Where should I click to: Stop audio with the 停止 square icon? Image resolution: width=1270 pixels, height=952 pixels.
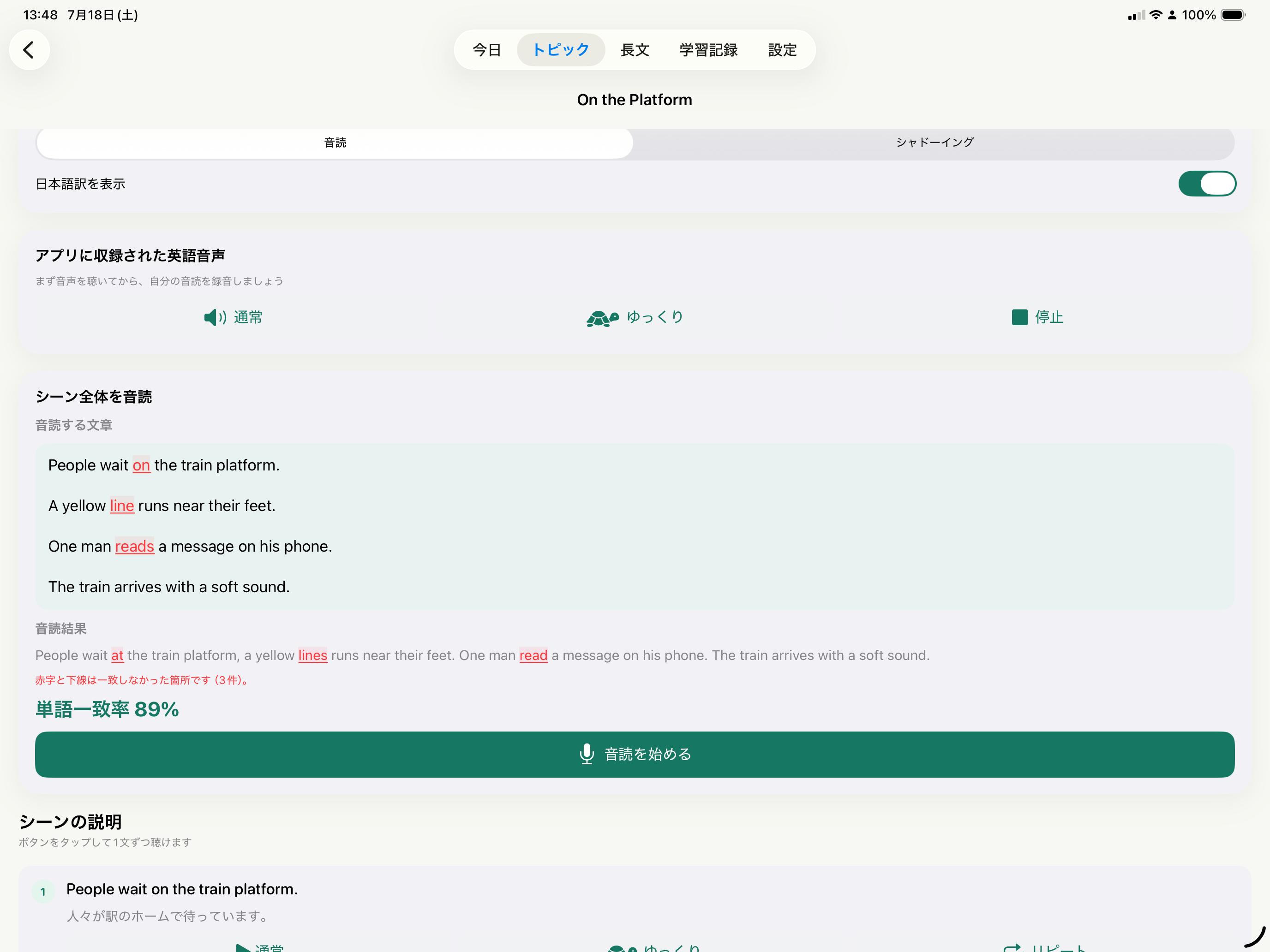[x=1019, y=317]
